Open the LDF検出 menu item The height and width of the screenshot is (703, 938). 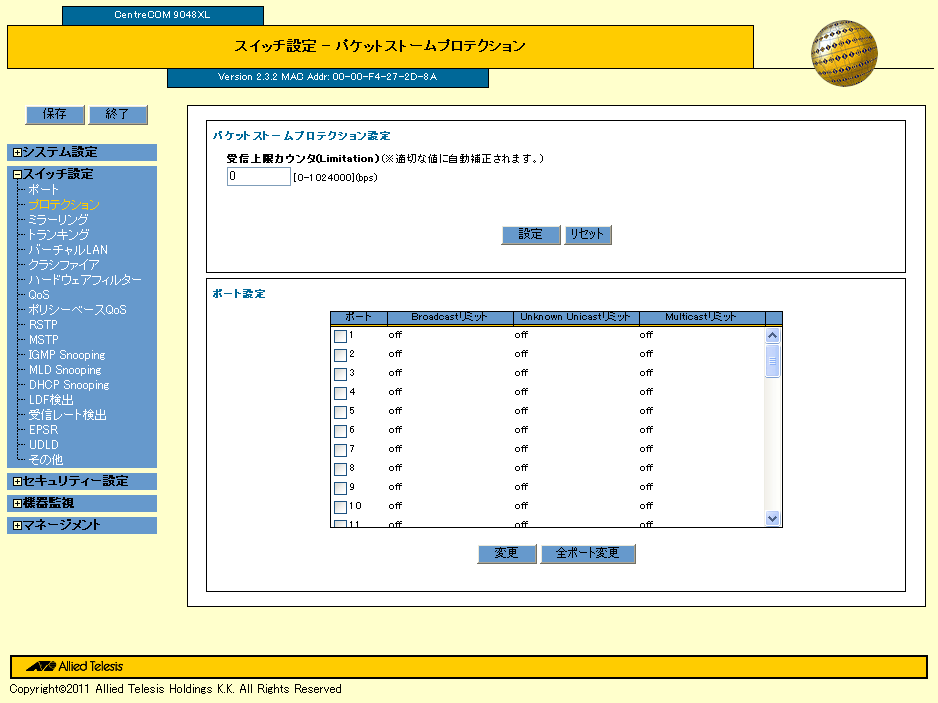click(51, 400)
